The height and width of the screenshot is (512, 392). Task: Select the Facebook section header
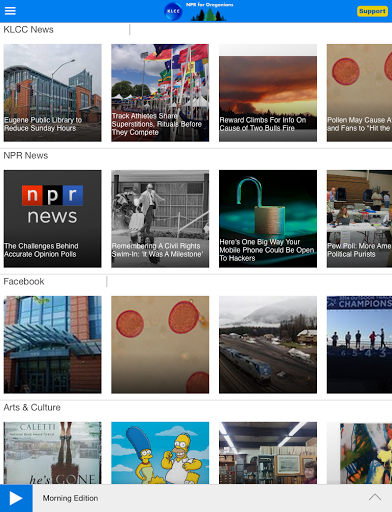point(24,282)
